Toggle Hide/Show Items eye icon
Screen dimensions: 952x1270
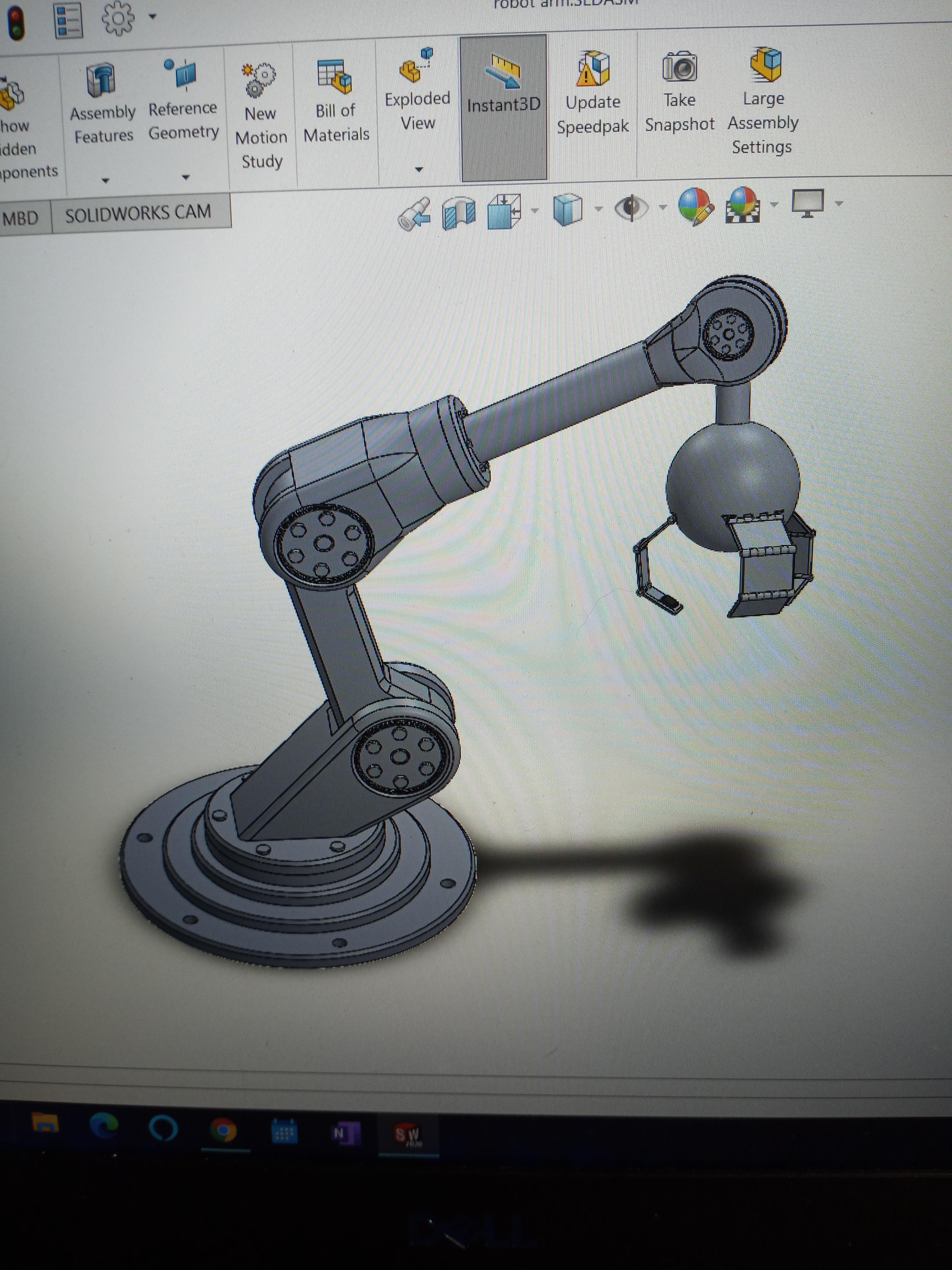[x=631, y=208]
